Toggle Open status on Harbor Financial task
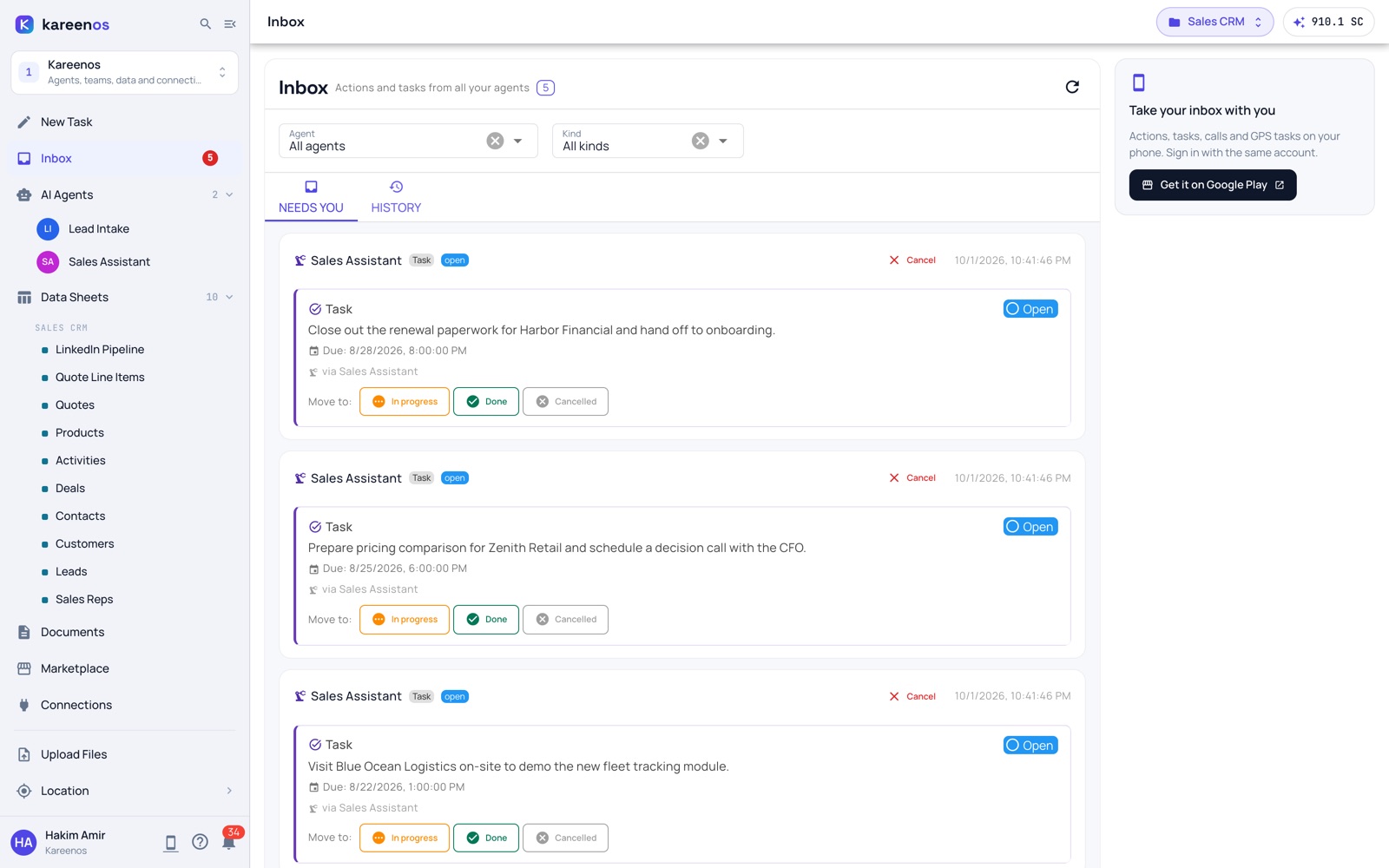The image size is (1389, 868). 1030,309
